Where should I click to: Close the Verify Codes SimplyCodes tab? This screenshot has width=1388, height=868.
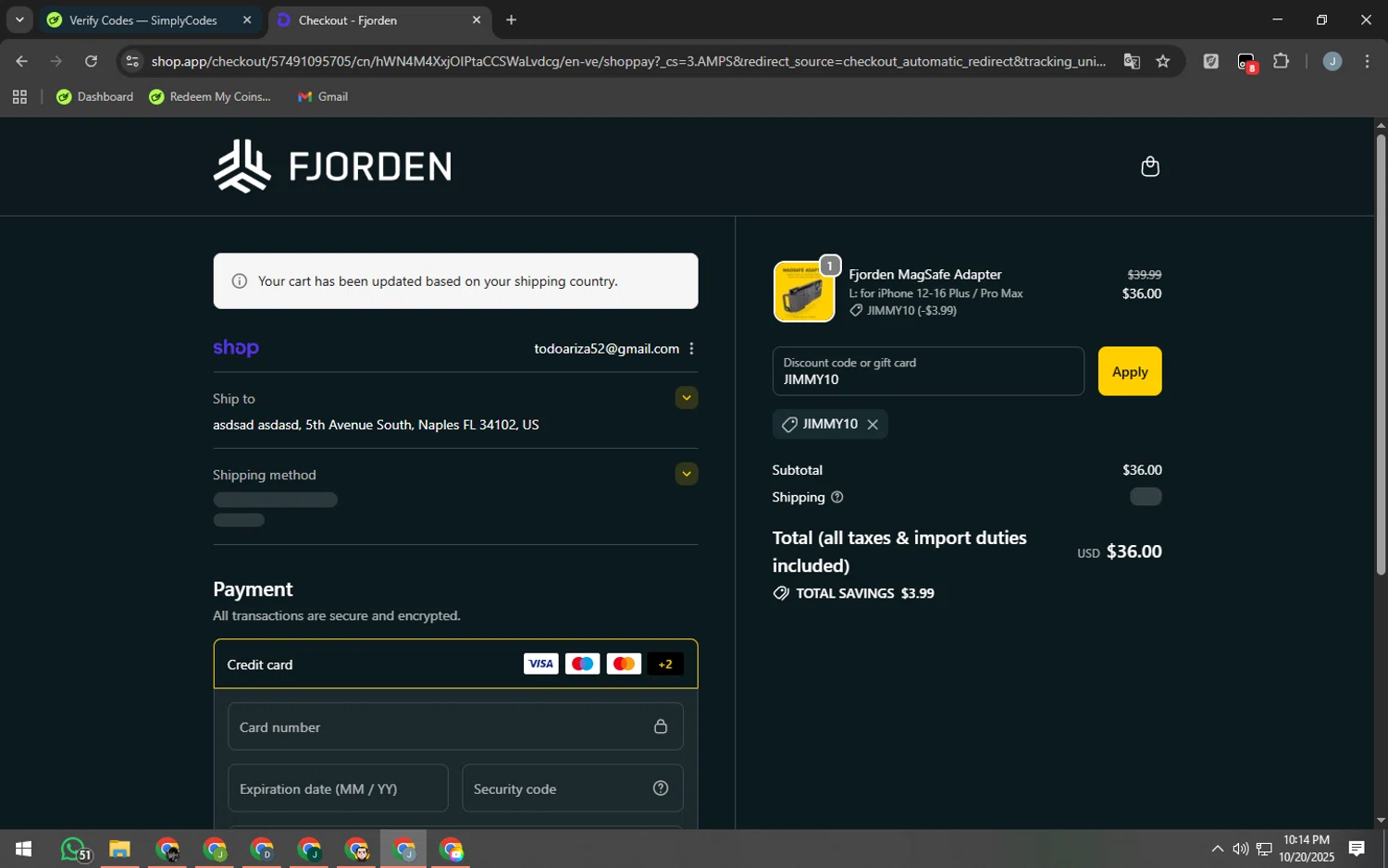tap(247, 20)
